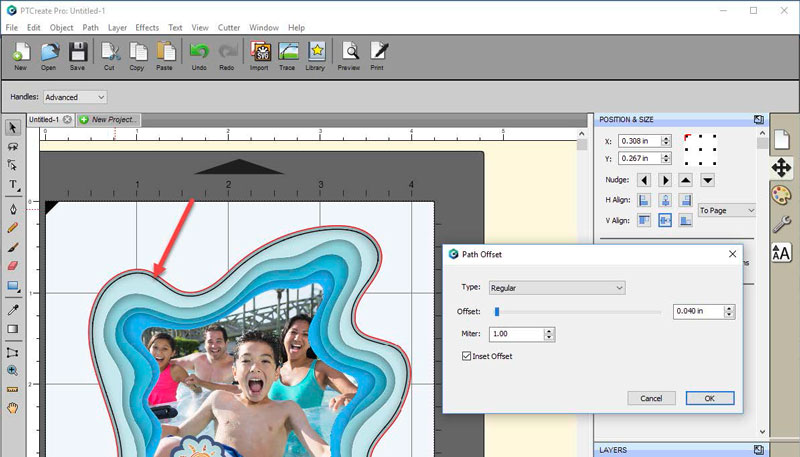Import an SVG using the Import icon
This screenshot has width=800, height=457.
(x=259, y=56)
